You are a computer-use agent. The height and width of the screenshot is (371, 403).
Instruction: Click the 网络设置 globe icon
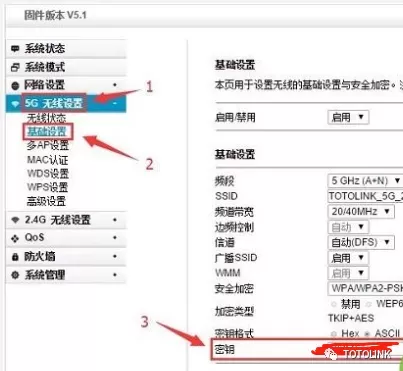click(x=15, y=86)
